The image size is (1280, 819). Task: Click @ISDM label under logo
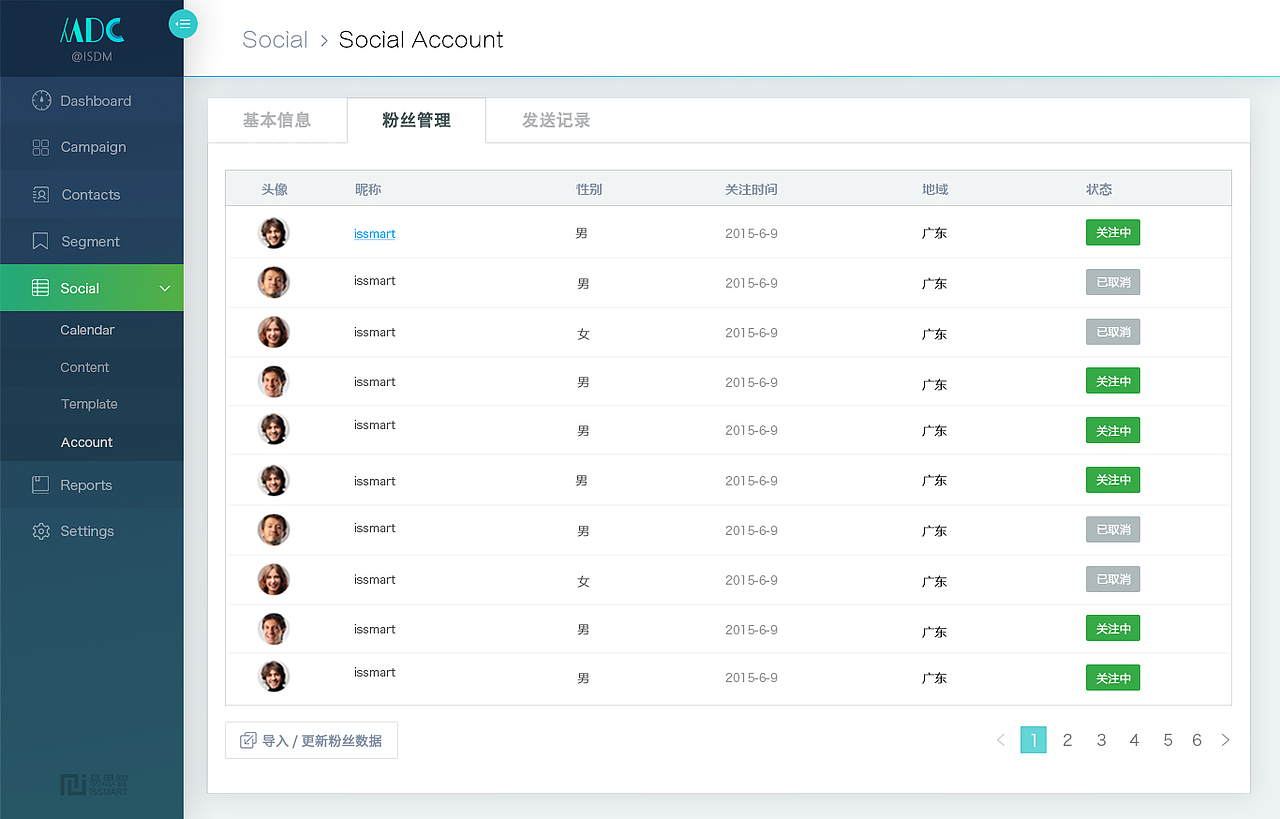click(x=92, y=57)
